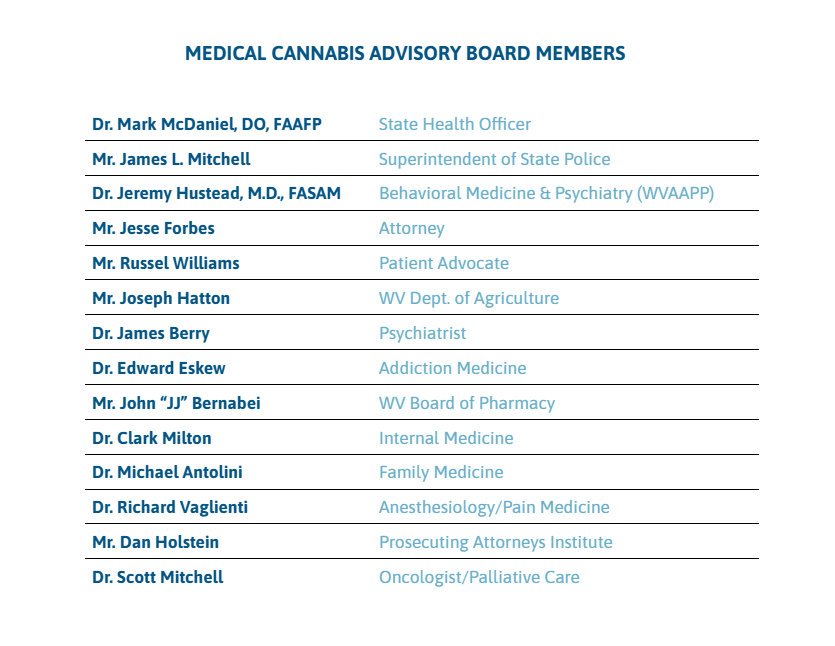Click the Family Medicine specialty

pos(440,472)
